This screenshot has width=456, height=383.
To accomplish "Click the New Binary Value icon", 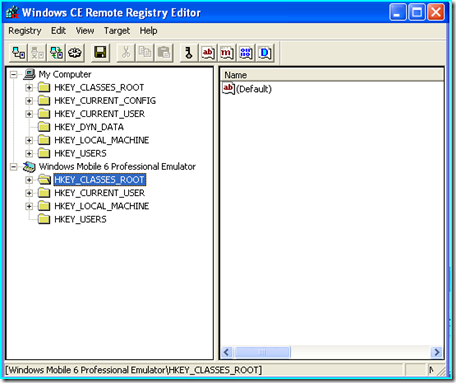I will (x=246, y=53).
